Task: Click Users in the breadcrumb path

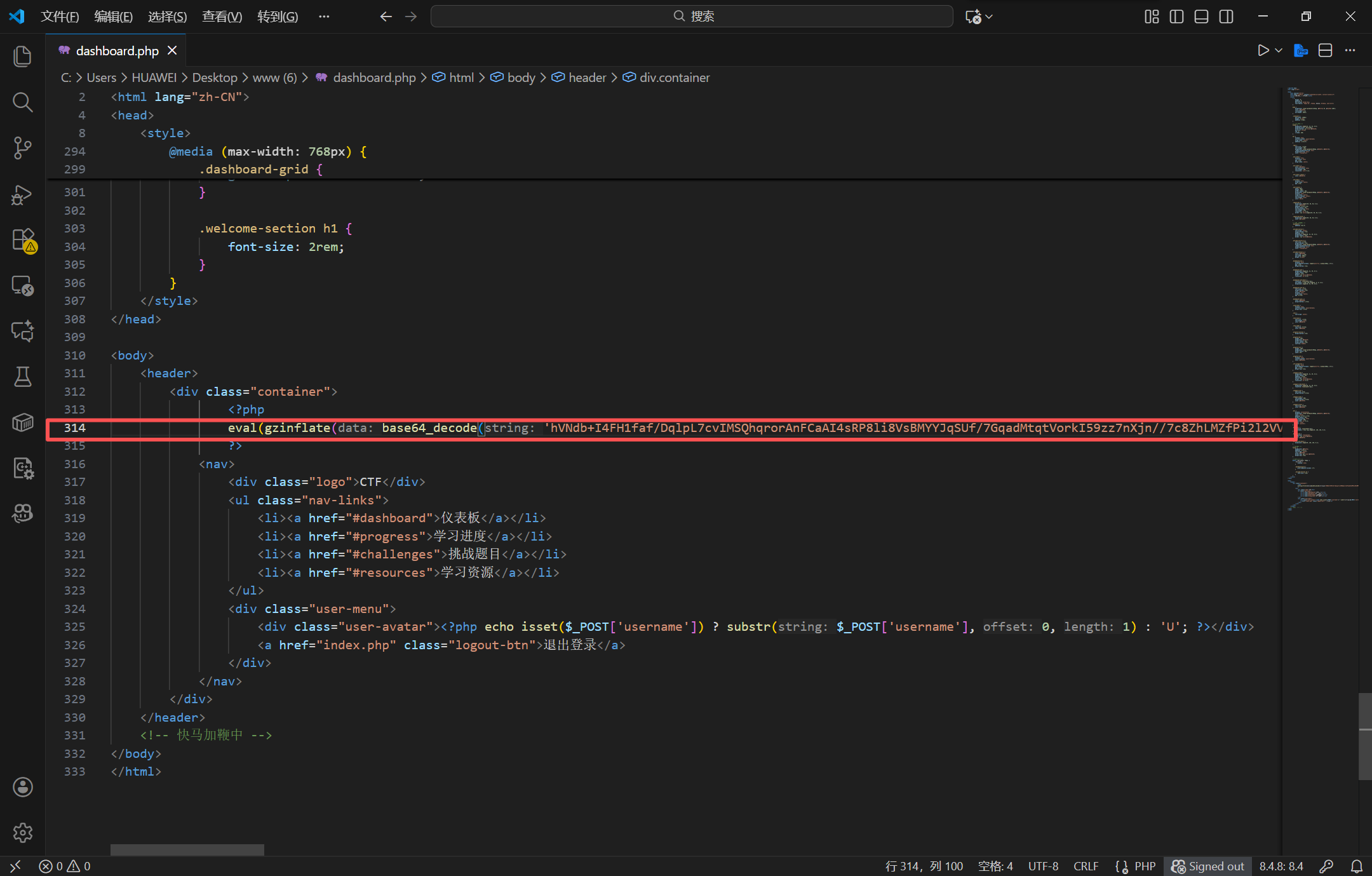Action: coord(102,77)
